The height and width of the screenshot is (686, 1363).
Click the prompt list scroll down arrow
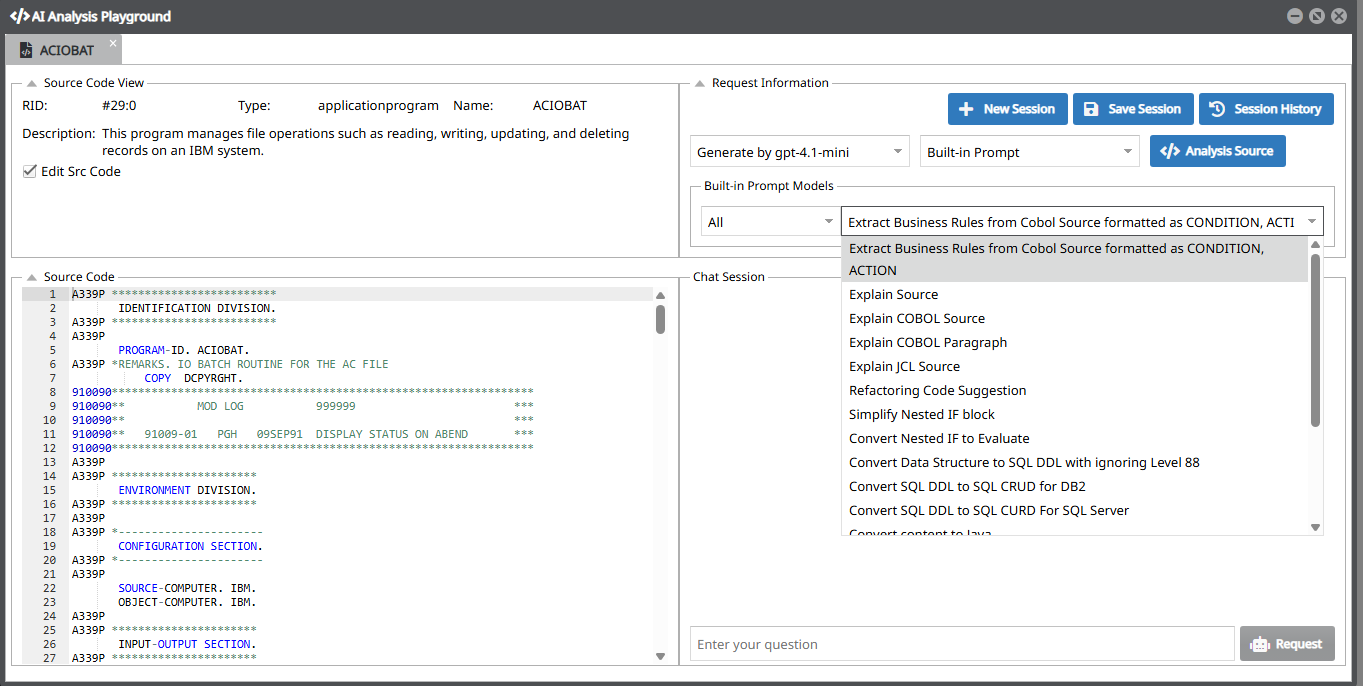1315,527
